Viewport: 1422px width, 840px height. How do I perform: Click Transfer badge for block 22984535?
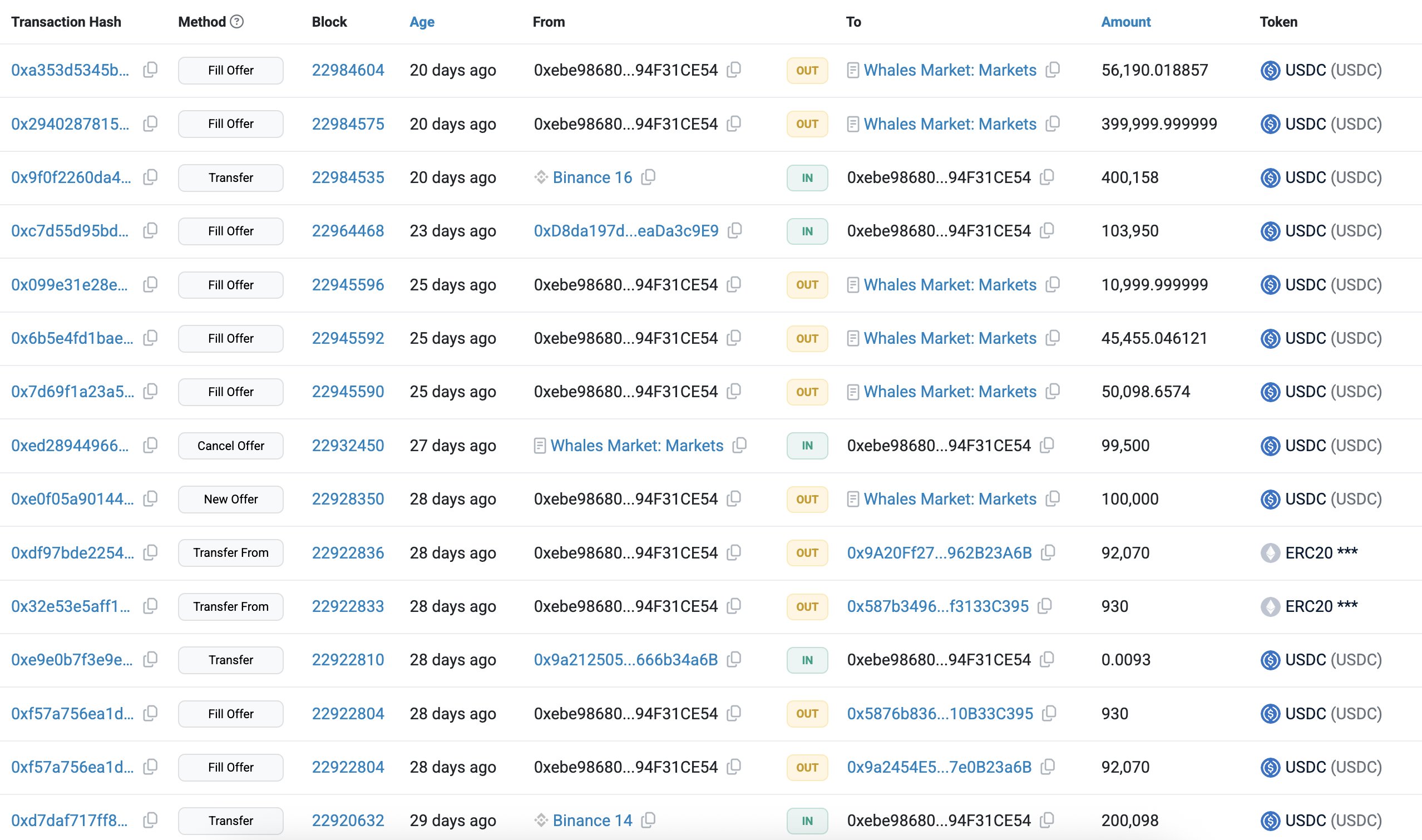(230, 178)
